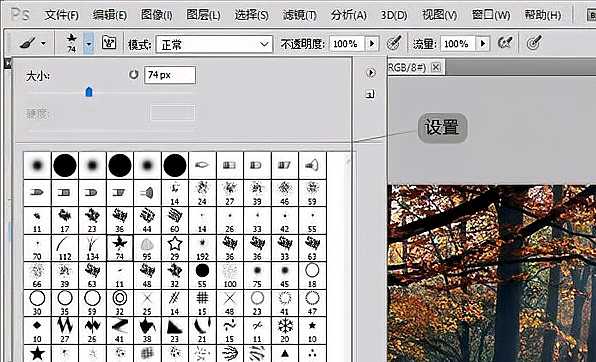This screenshot has height=362, width=596.
Task: Select the outlined star brush 29
Action: (175, 248)
